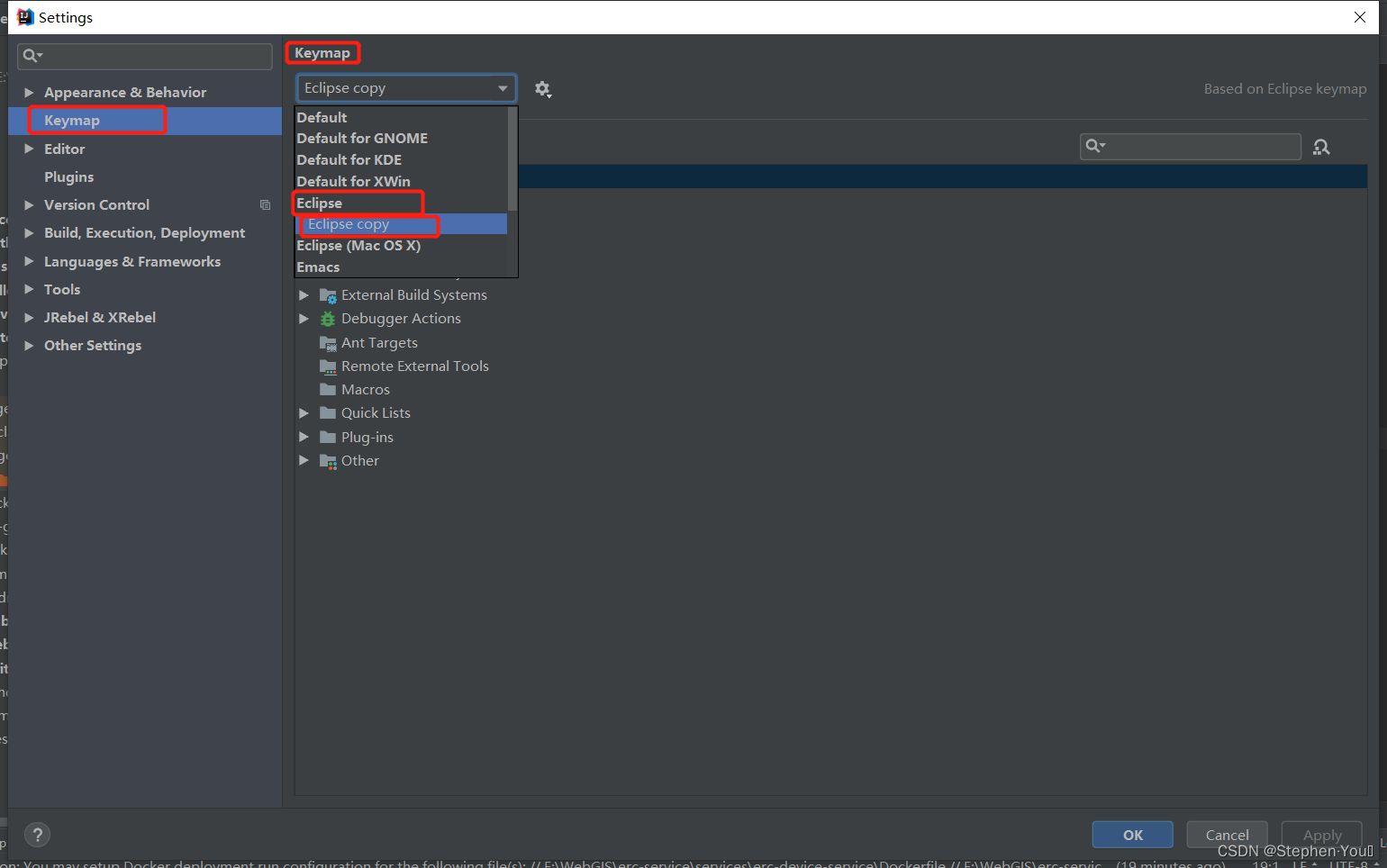Image resolution: width=1387 pixels, height=868 pixels.
Task: Click the settings search field
Action: click(x=145, y=56)
